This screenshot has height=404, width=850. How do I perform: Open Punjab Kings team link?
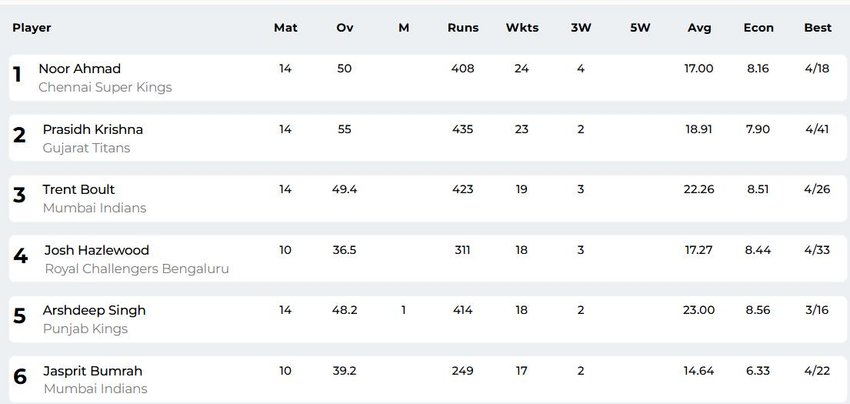pyautogui.click(x=85, y=329)
